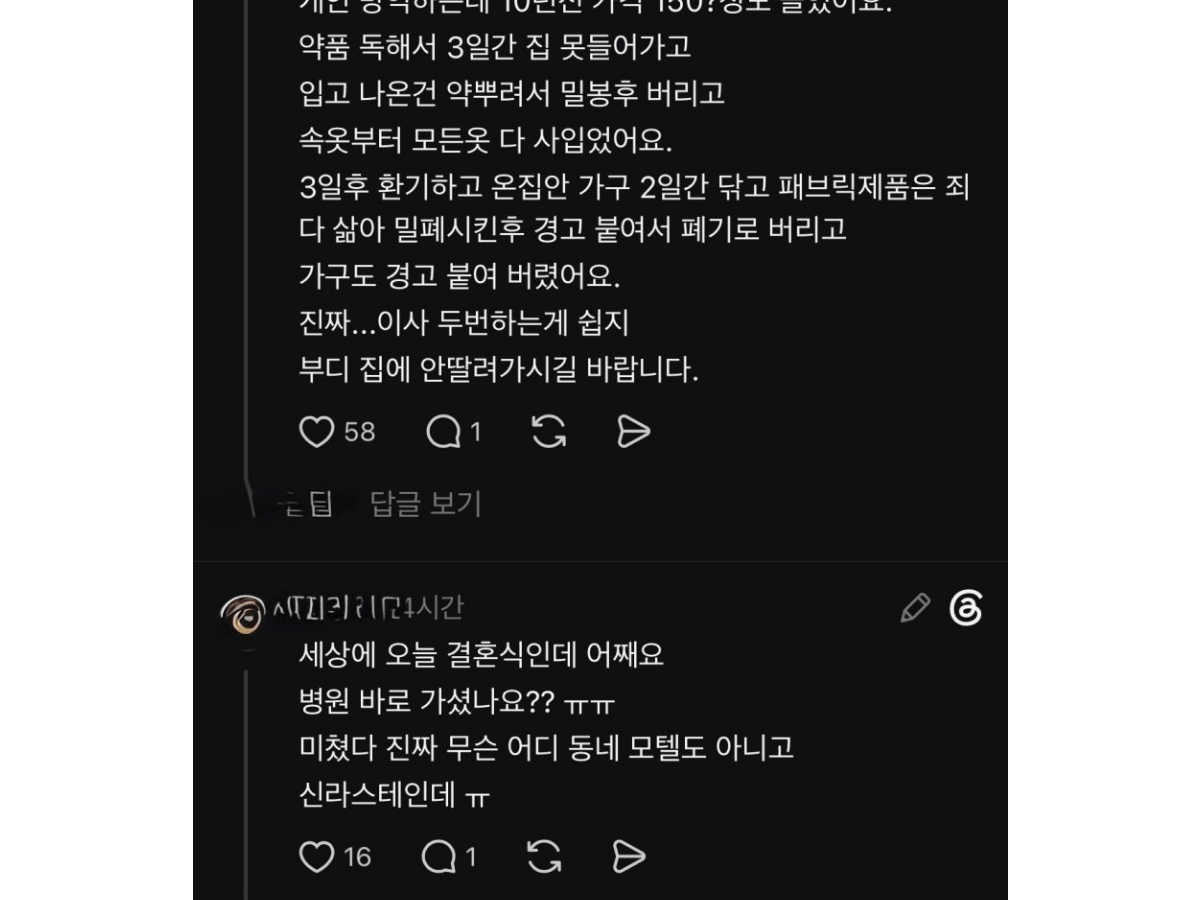Open the 16 like count number

(x=358, y=857)
